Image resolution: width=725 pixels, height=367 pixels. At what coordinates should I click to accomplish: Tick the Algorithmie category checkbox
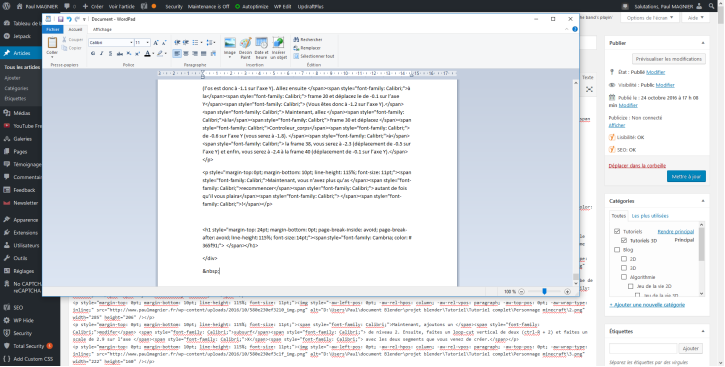point(624,277)
